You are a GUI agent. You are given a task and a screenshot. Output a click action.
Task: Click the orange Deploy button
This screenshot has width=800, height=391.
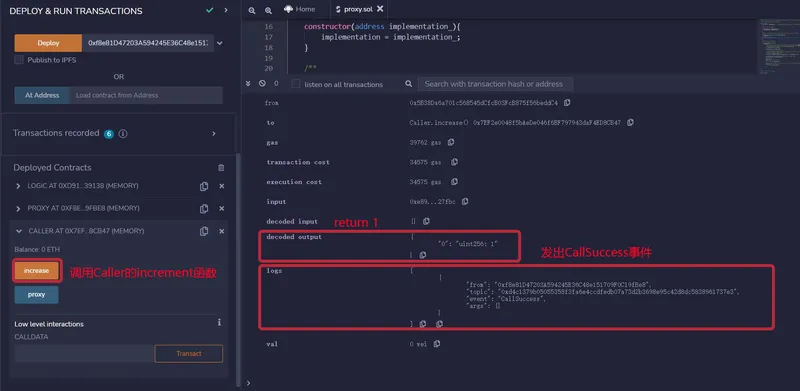(48, 43)
